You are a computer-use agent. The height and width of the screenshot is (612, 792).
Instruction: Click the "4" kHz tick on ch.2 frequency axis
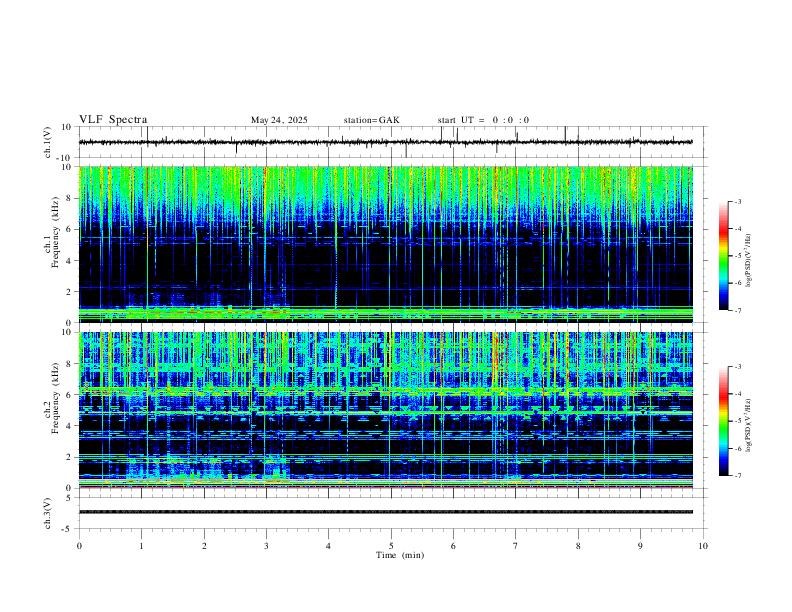click(70, 426)
